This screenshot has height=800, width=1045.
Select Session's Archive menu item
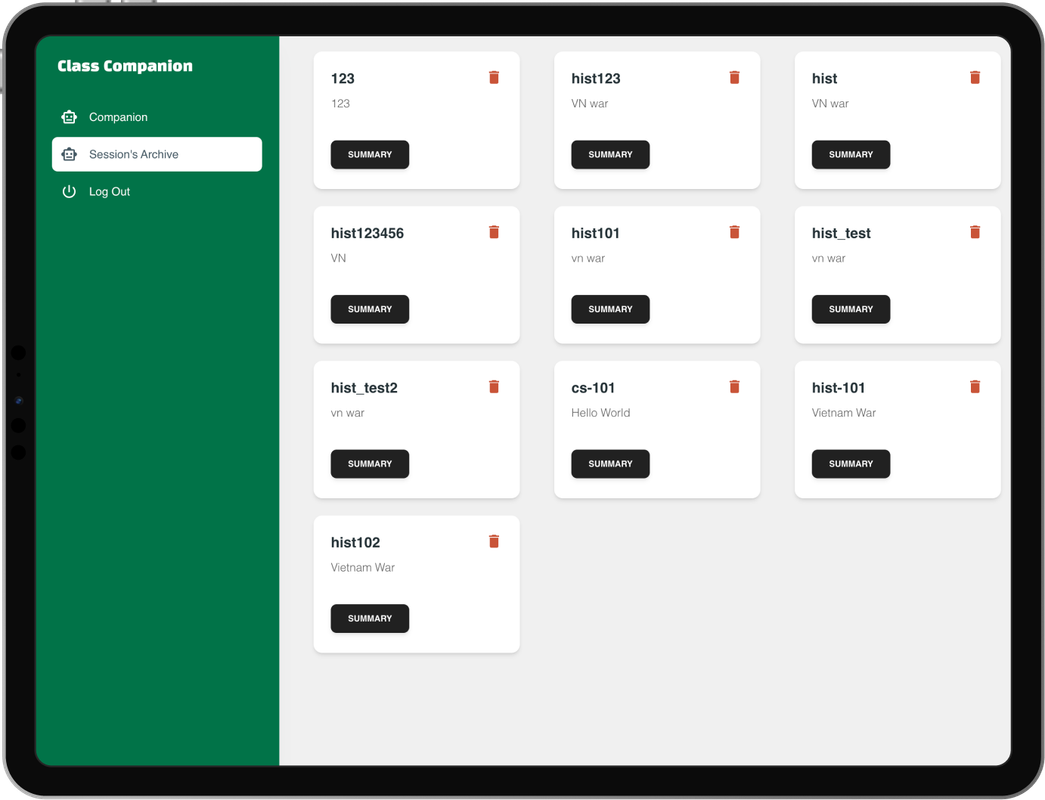pos(157,154)
